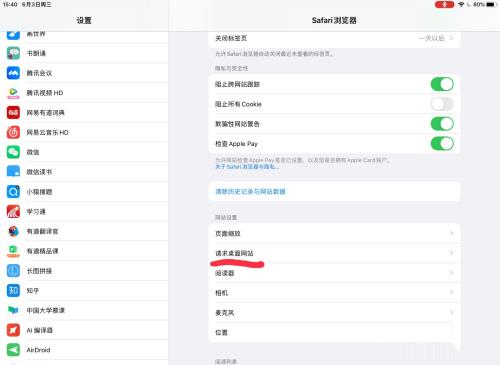Select the 腾讯会议 label in sidebar

39,73
